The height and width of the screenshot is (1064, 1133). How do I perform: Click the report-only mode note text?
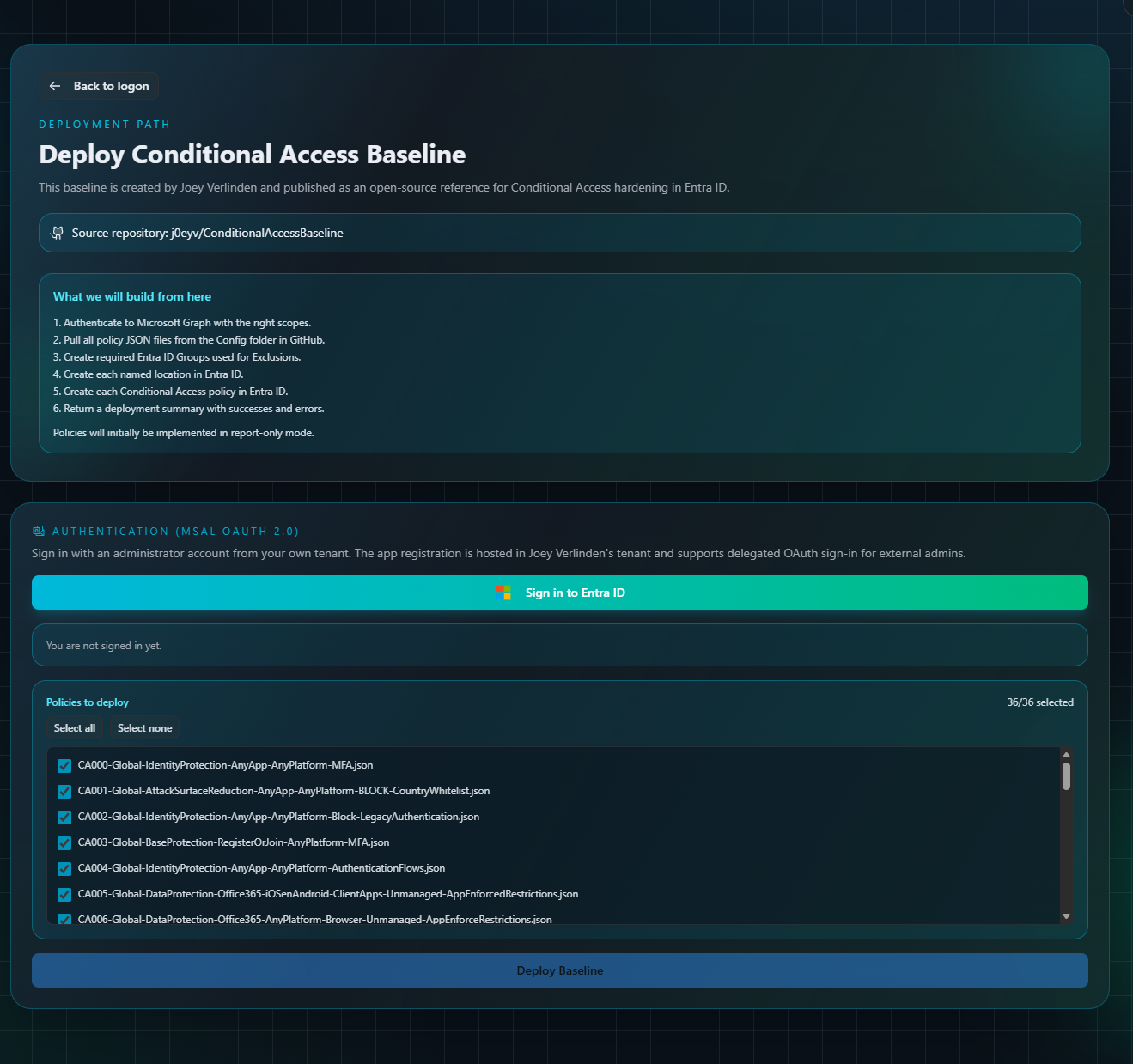tap(184, 433)
